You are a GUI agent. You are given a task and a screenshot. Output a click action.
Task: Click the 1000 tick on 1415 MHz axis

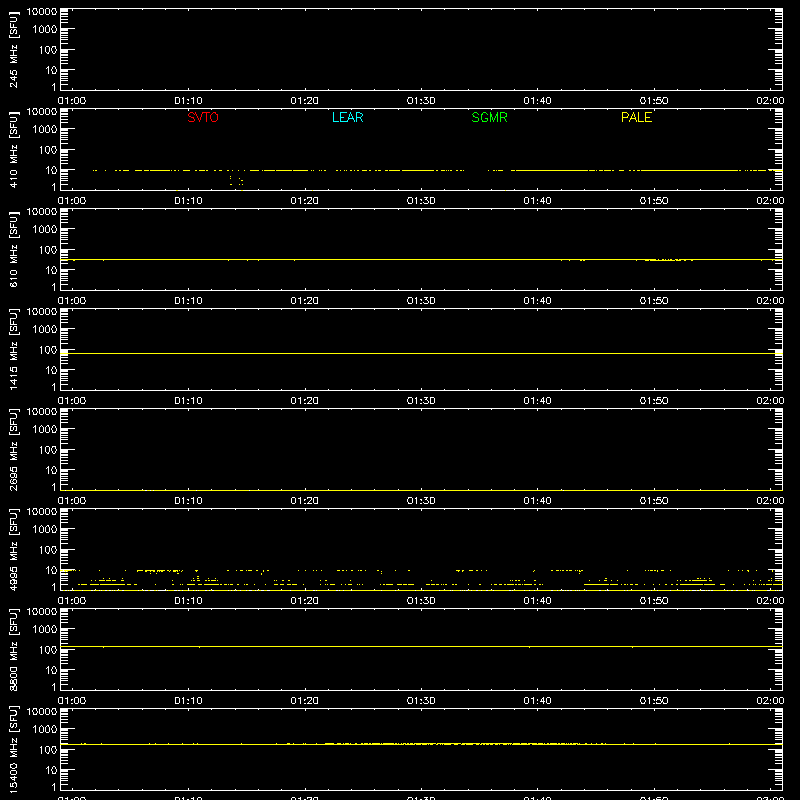[45, 330]
